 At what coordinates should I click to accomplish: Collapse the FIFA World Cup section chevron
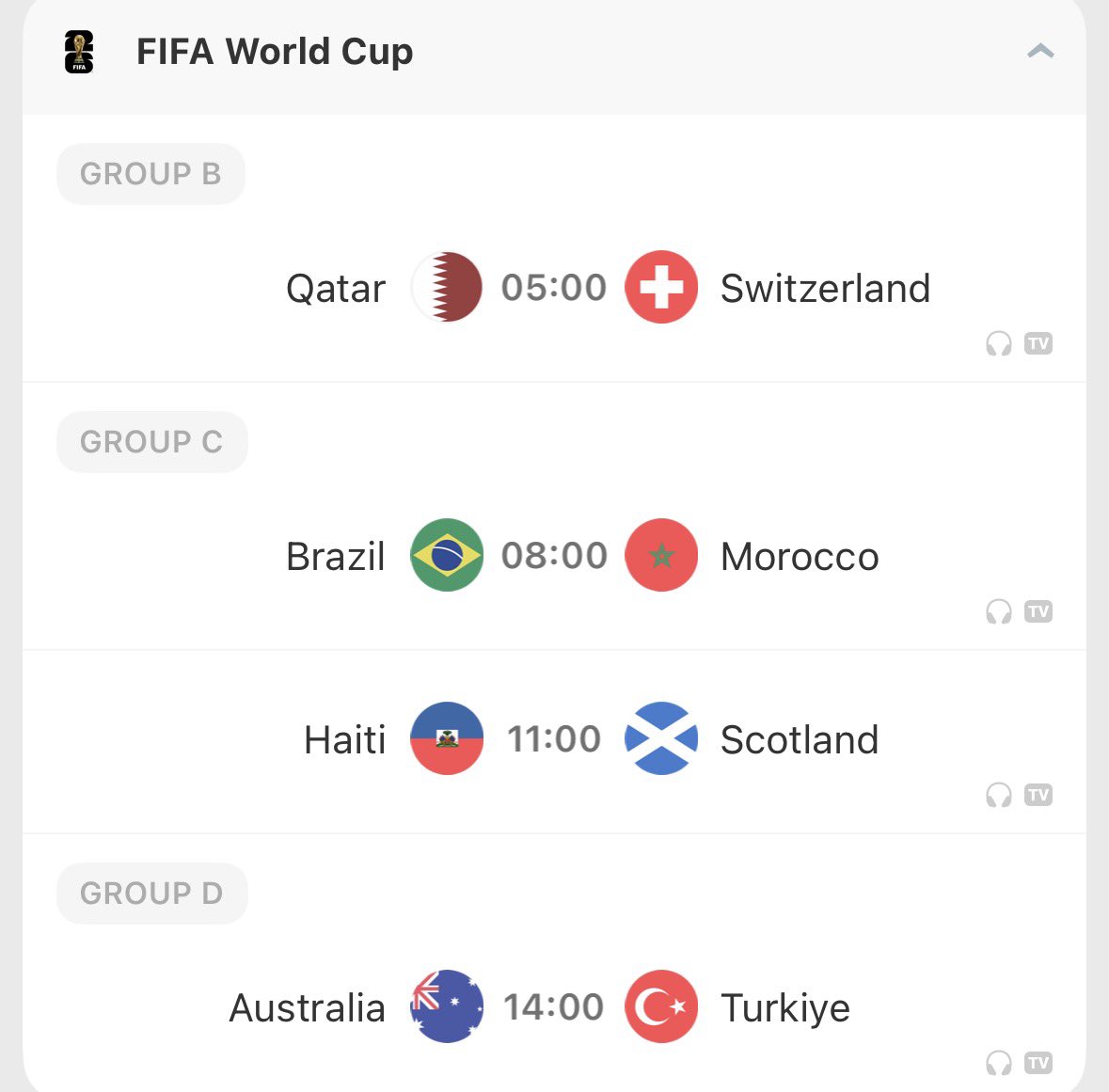(x=1040, y=51)
